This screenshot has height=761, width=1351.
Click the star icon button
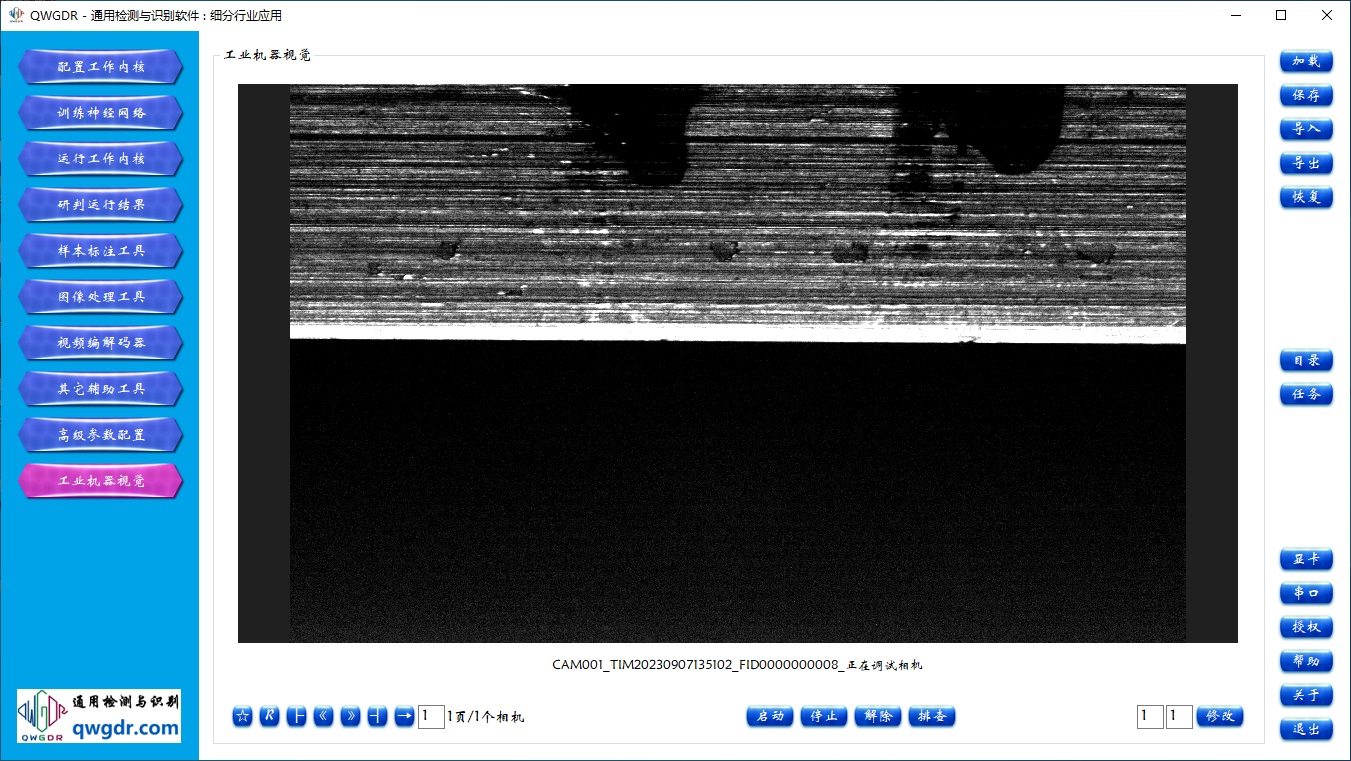point(242,716)
